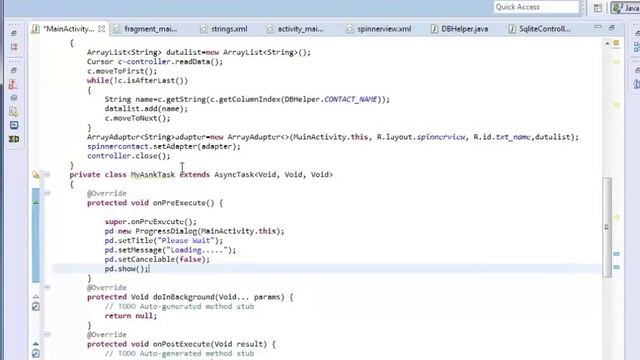The image size is (640, 360).
Task: Click override marker beside onPreExecute
Action: point(36,203)
